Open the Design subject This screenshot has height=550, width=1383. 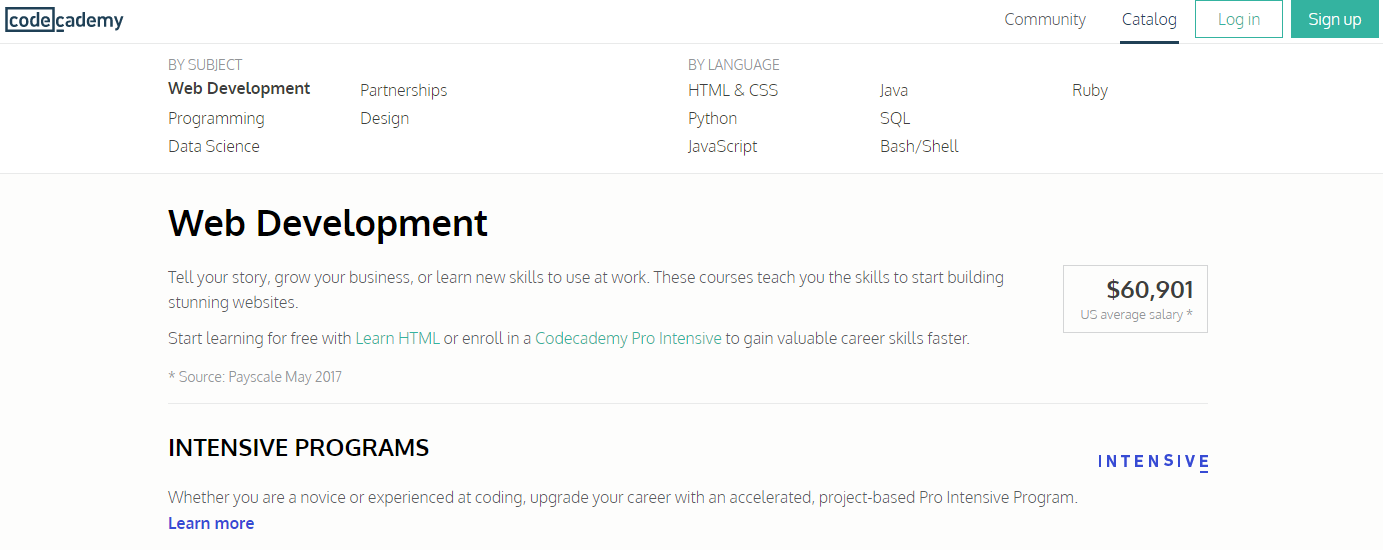[x=384, y=118]
